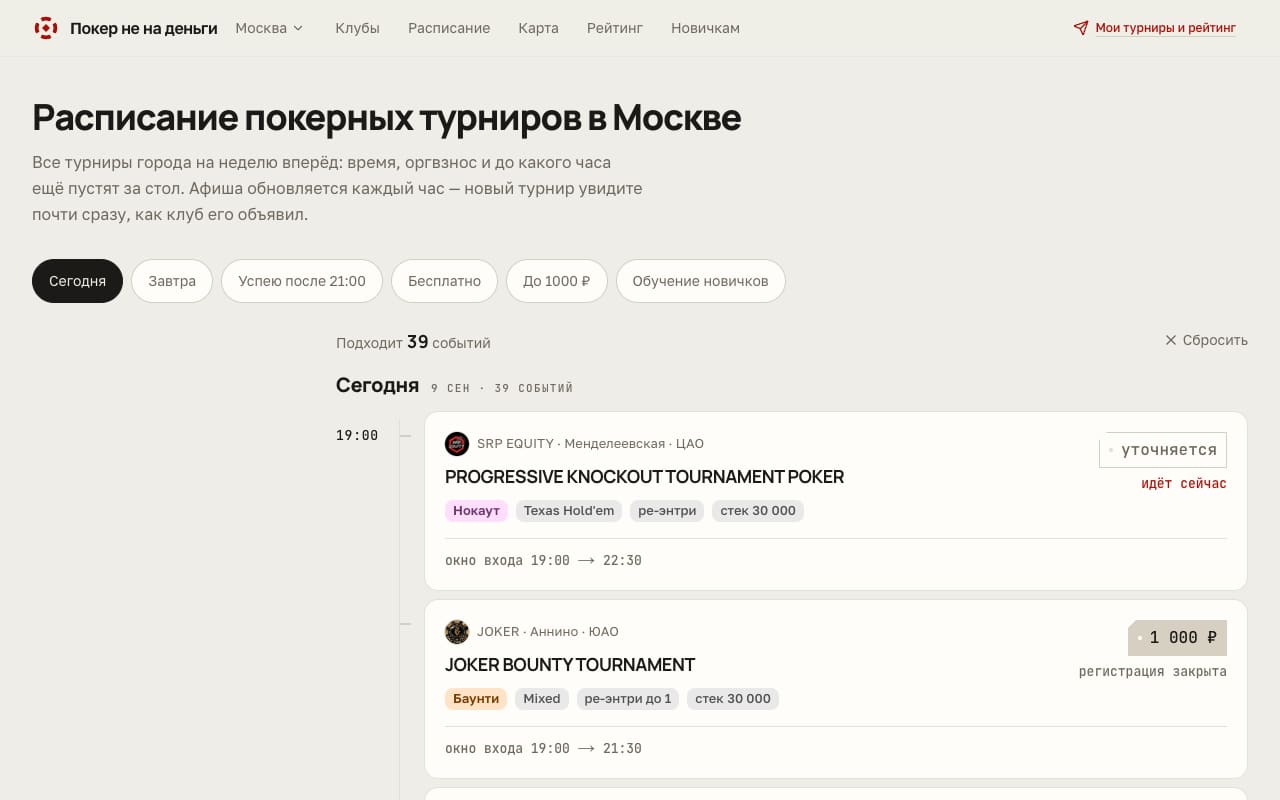Open the Рейтинг menu item
The height and width of the screenshot is (800, 1280).
click(615, 28)
